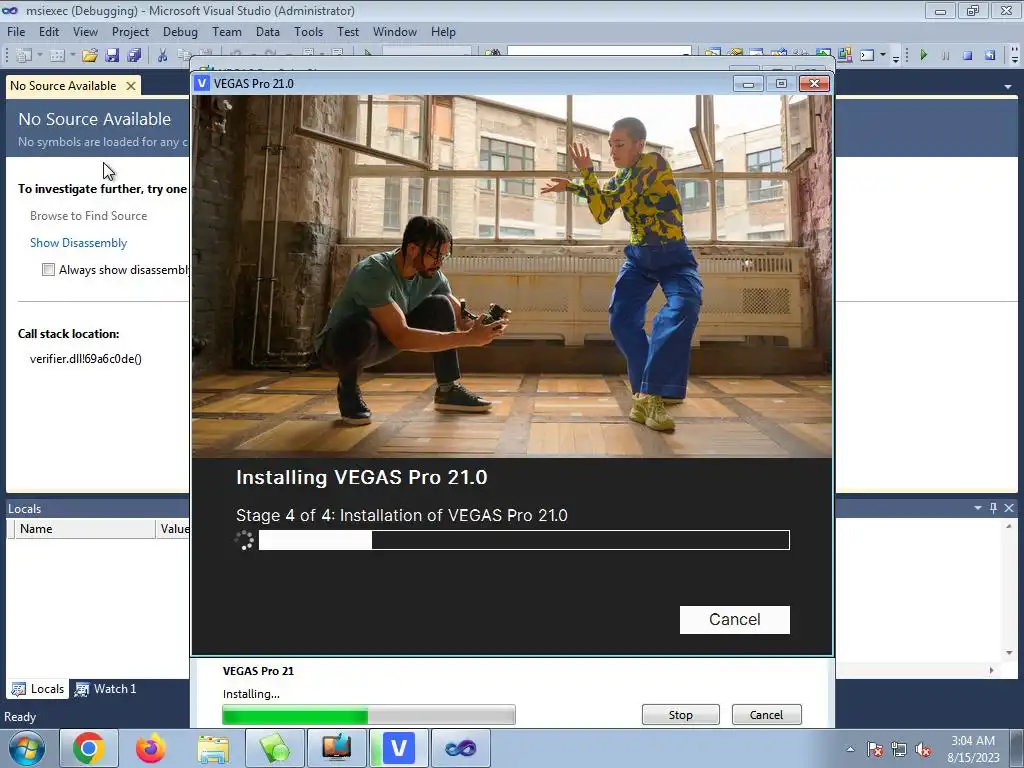Open the document tabs list dropdown arrow
The image size is (1024, 768).
click(x=1008, y=86)
